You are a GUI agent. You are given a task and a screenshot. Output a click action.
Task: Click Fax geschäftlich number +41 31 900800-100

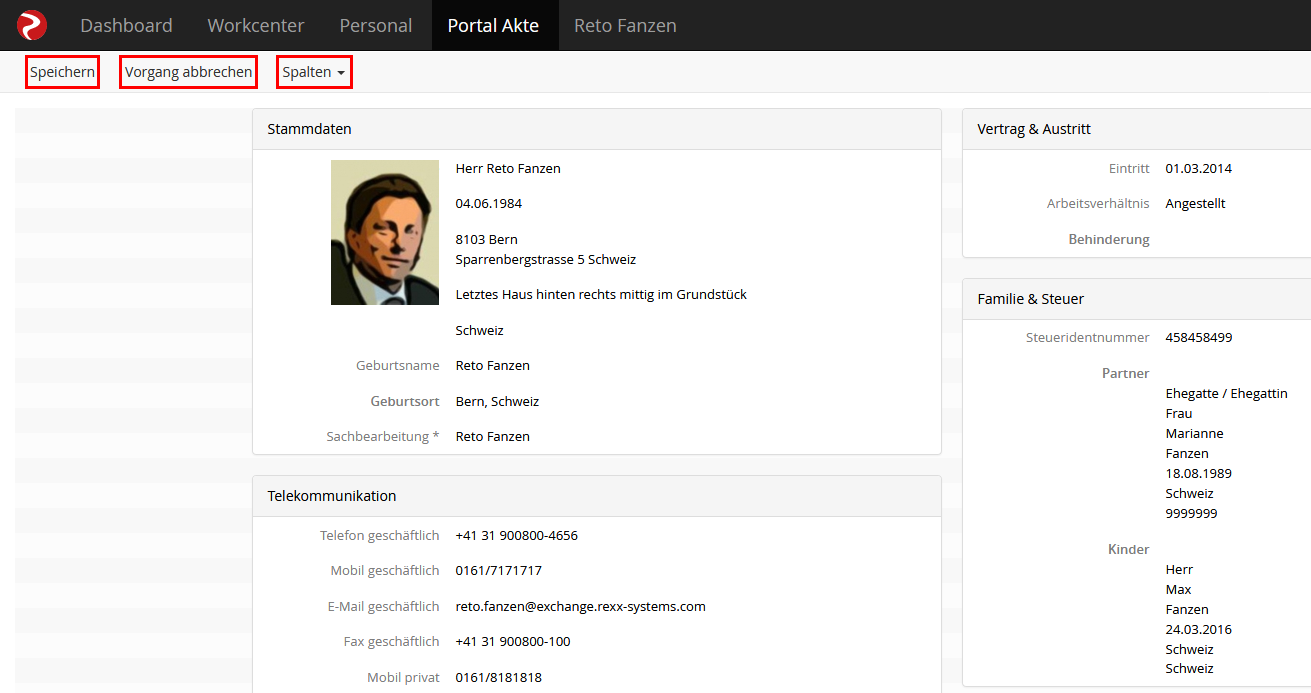(x=513, y=641)
